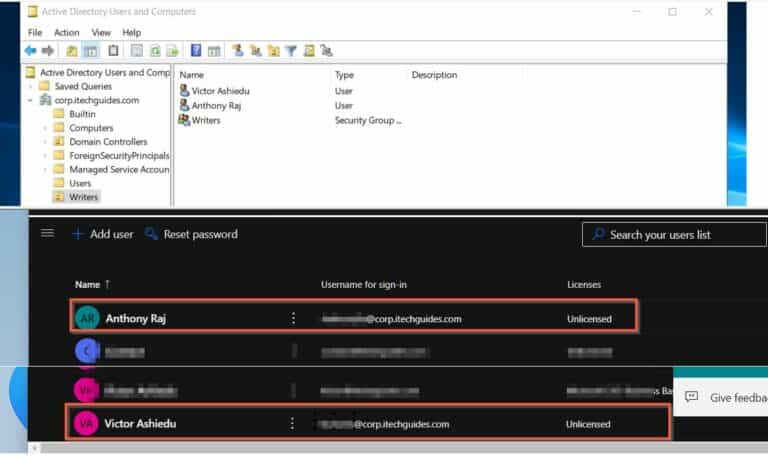
Task: Click the Description column header in ADUC
Action: [434, 75]
